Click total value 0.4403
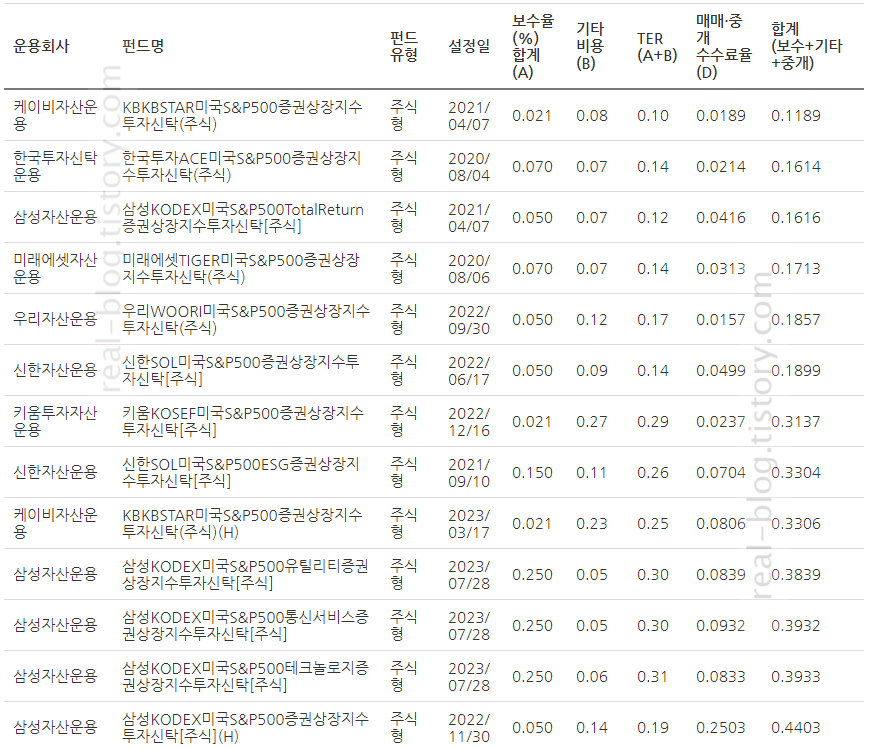The image size is (871, 749). (x=795, y=728)
